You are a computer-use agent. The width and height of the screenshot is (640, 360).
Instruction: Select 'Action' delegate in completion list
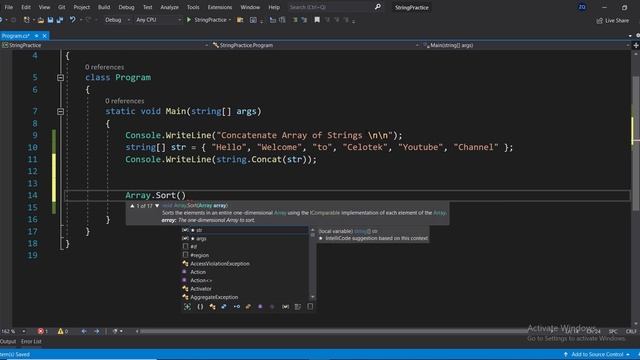pos(245,272)
